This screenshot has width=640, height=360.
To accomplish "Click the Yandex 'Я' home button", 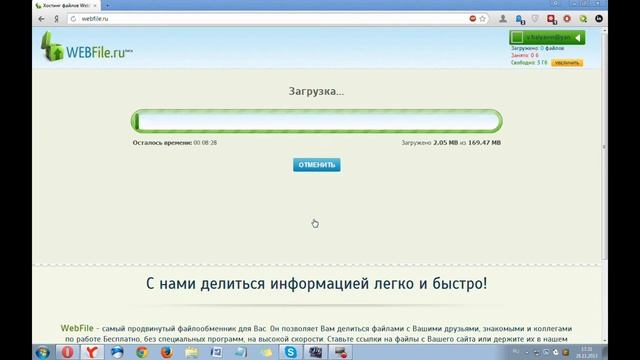I will (56, 19).
